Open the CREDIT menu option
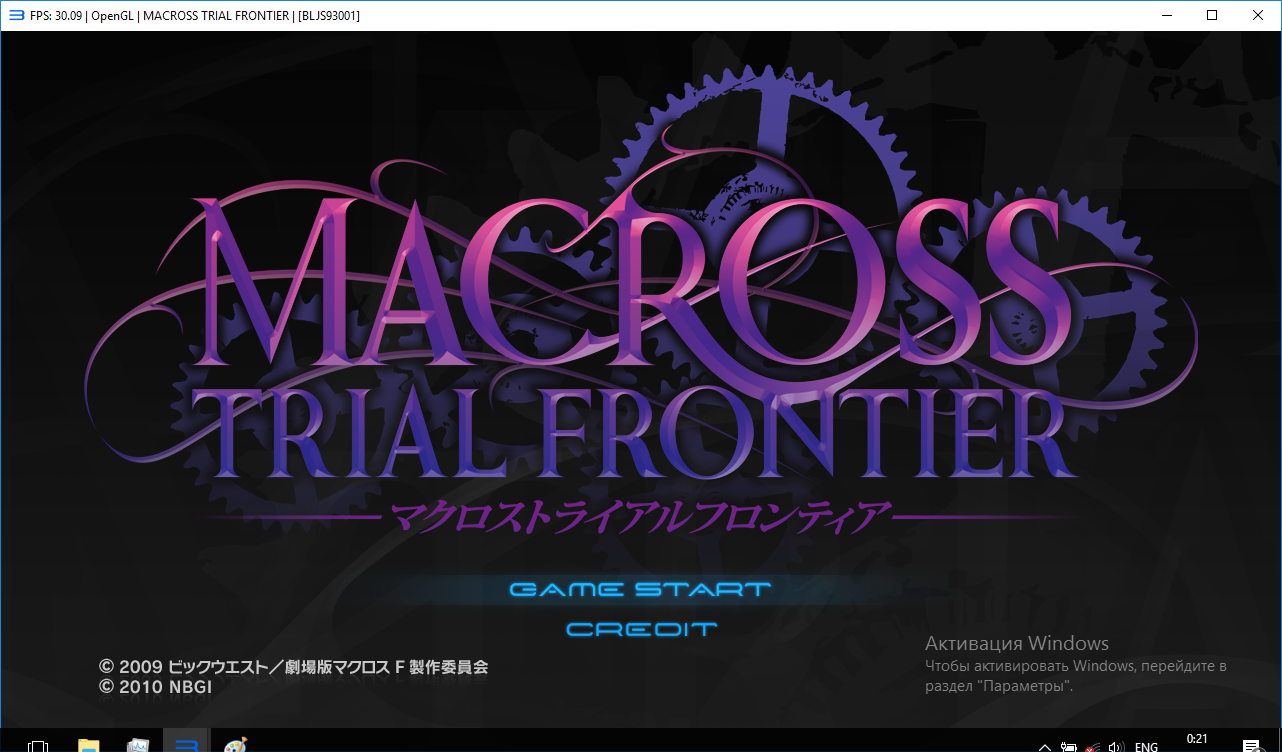Screen dimensions: 1282x752 (x=642, y=629)
